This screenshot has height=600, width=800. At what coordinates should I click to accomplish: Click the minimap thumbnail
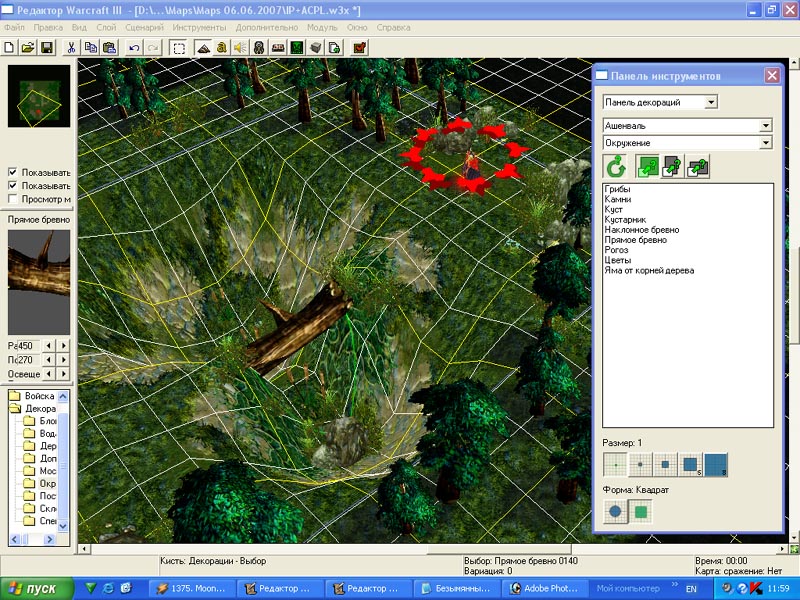(x=39, y=96)
